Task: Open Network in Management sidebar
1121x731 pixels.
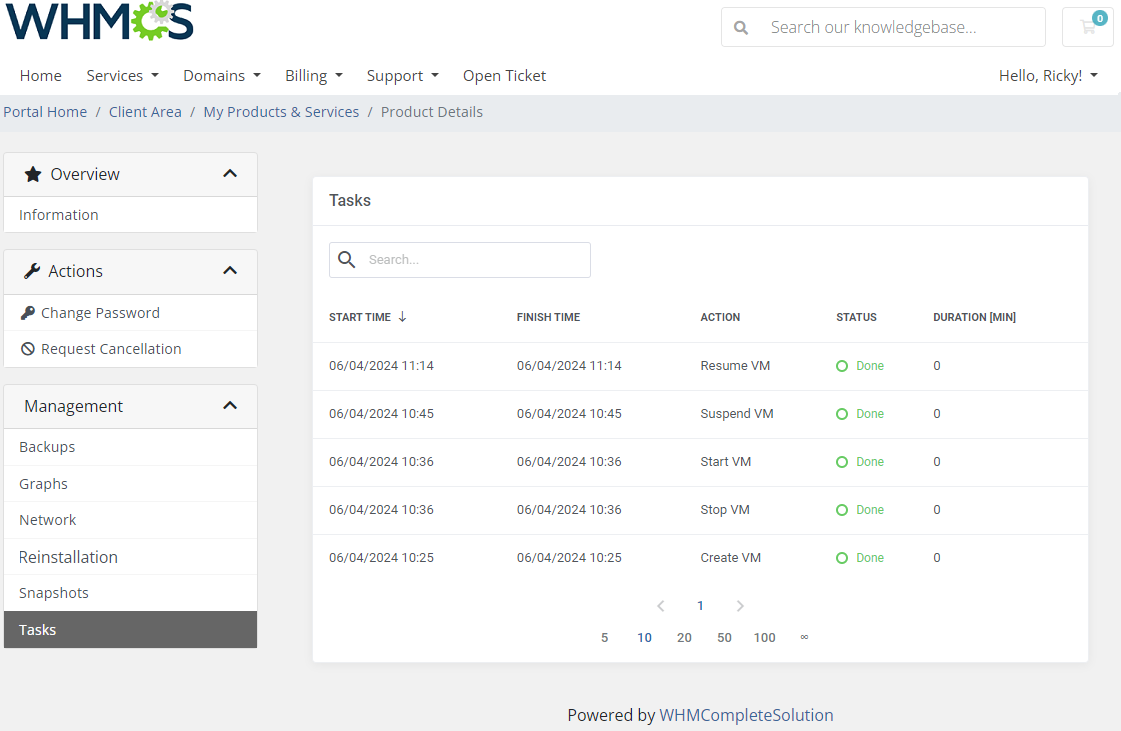Action: point(130,520)
